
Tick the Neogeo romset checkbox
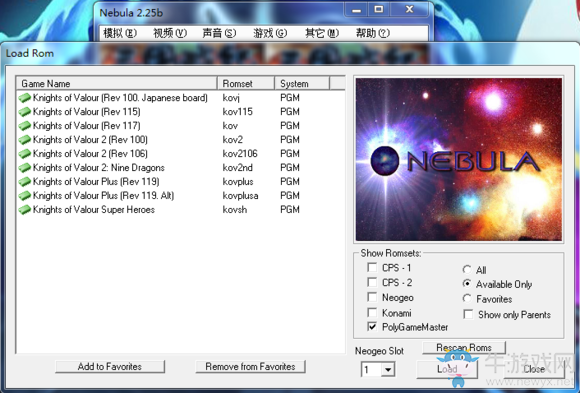[x=372, y=297]
